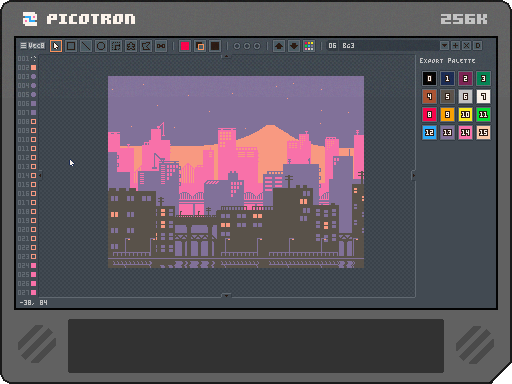Pick the circle shape tool

click(x=101, y=46)
